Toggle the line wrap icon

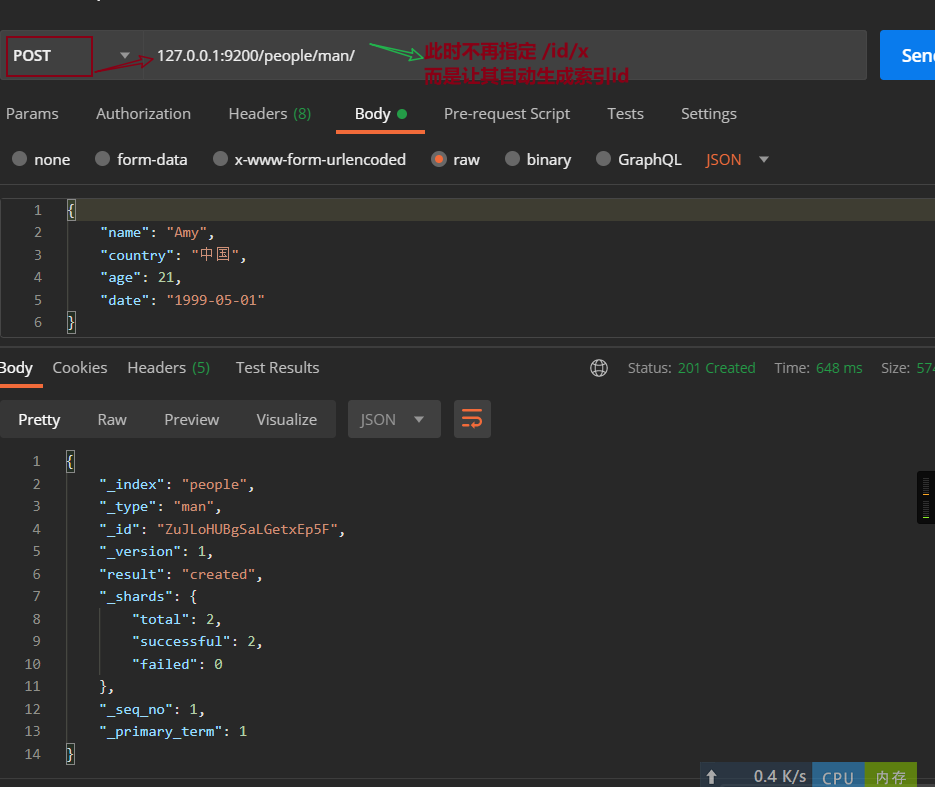(472, 419)
